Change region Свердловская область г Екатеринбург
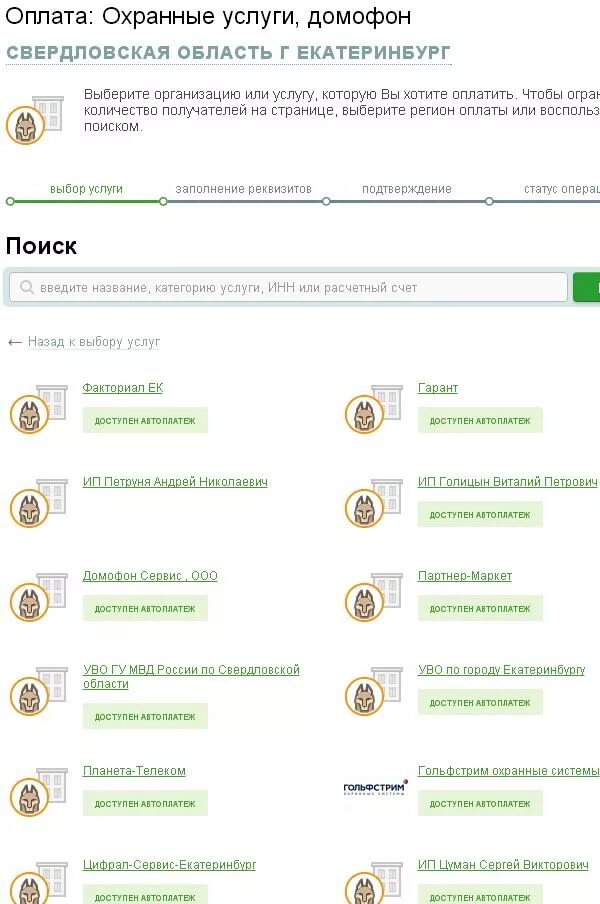Screen dimensions: 600x904 (228, 52)
